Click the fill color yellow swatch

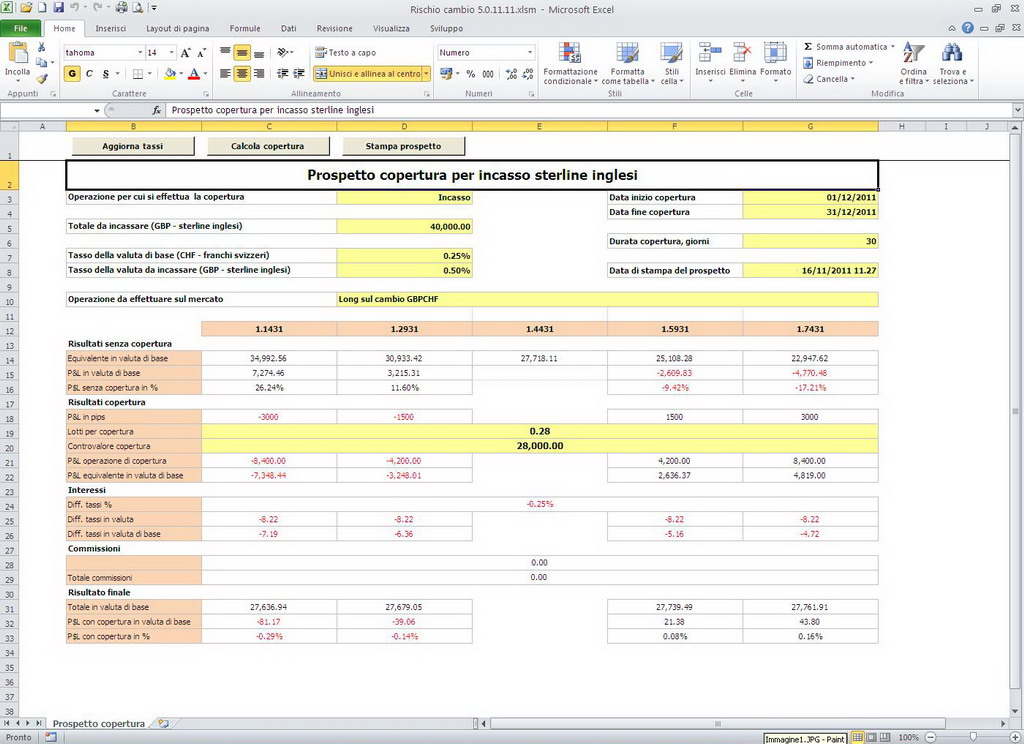click(170, 74)
